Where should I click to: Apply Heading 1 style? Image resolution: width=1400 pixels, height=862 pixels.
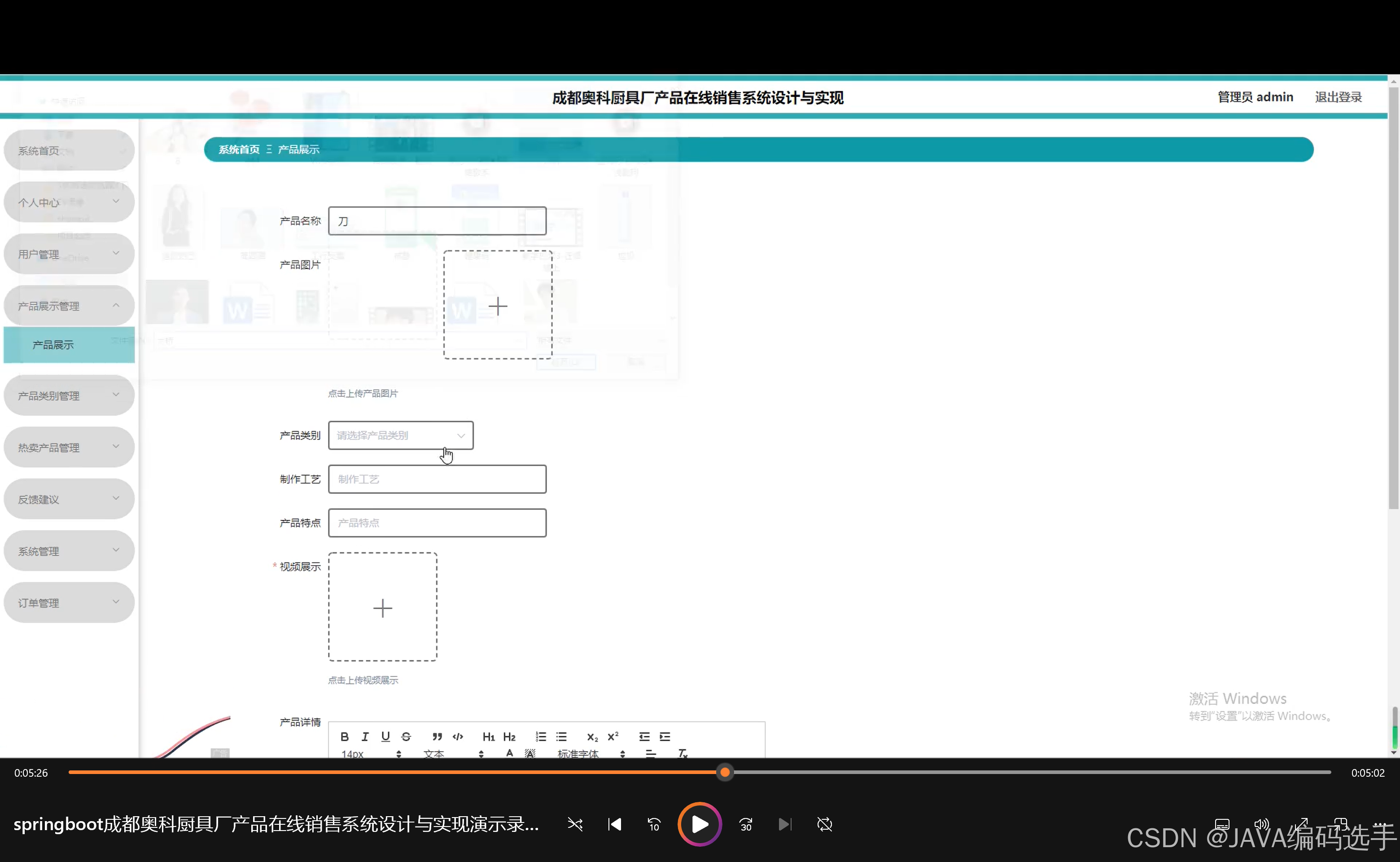point(488,737)
